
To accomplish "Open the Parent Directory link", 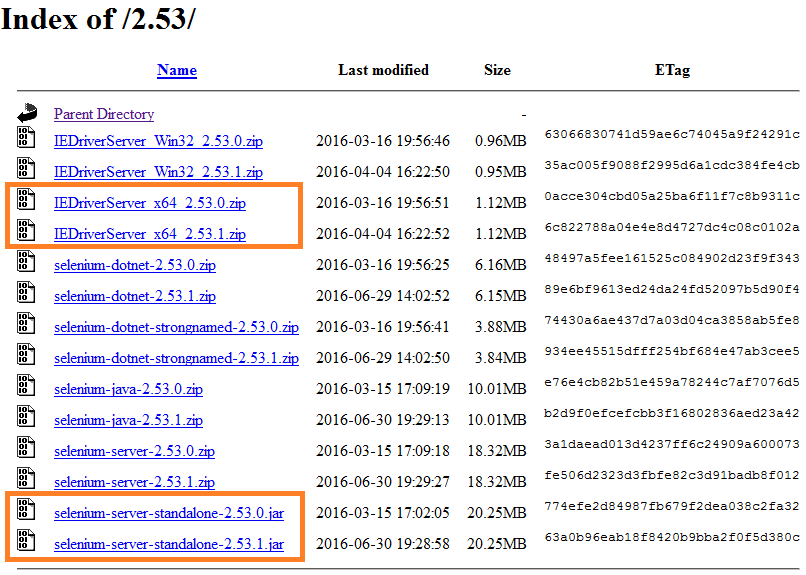I will tap(104, 114).
